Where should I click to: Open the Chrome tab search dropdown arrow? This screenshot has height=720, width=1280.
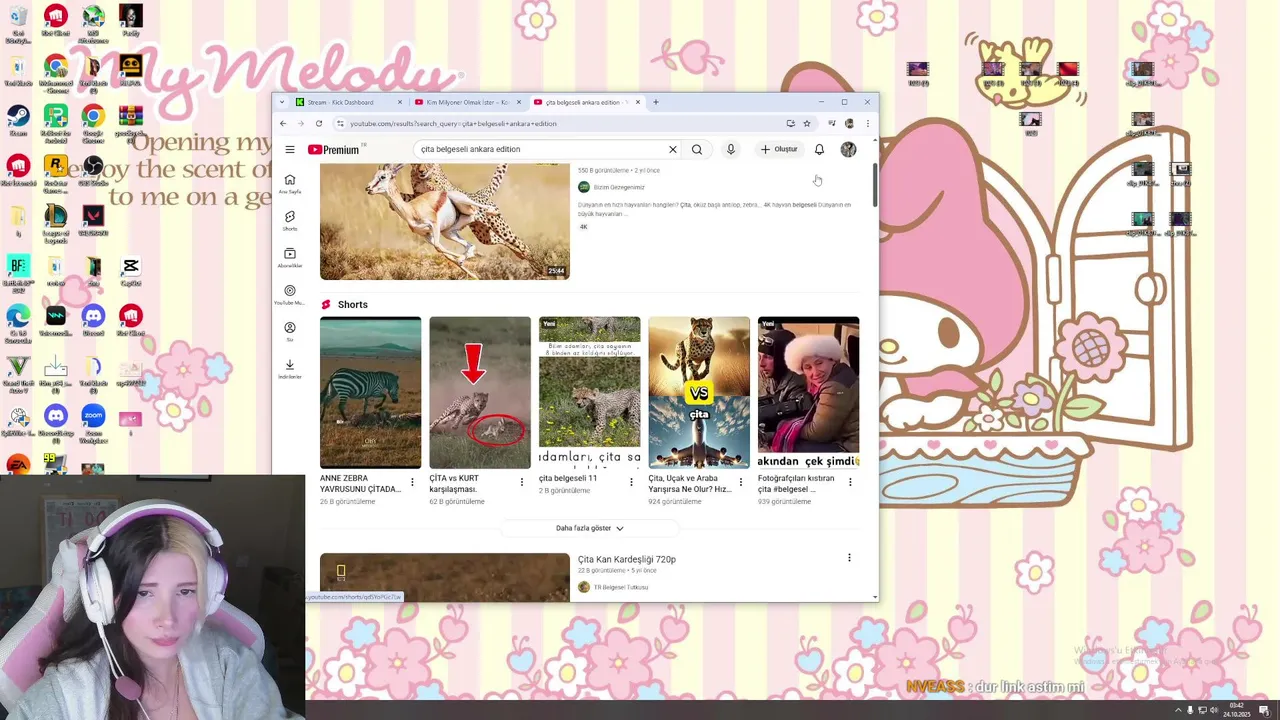tap(282, 102)
